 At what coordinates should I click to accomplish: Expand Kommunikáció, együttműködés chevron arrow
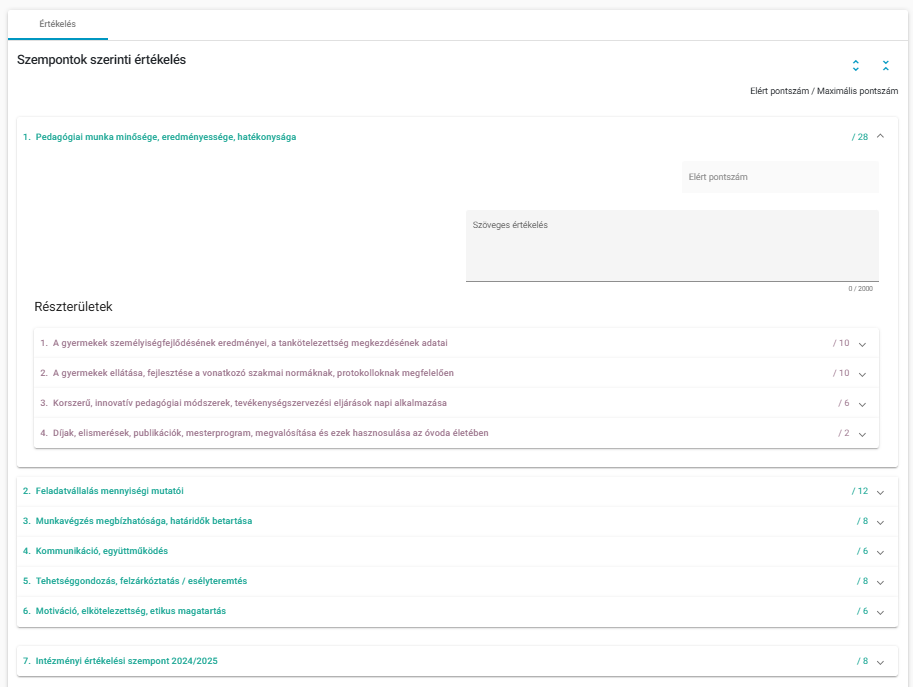pos(880,552)
